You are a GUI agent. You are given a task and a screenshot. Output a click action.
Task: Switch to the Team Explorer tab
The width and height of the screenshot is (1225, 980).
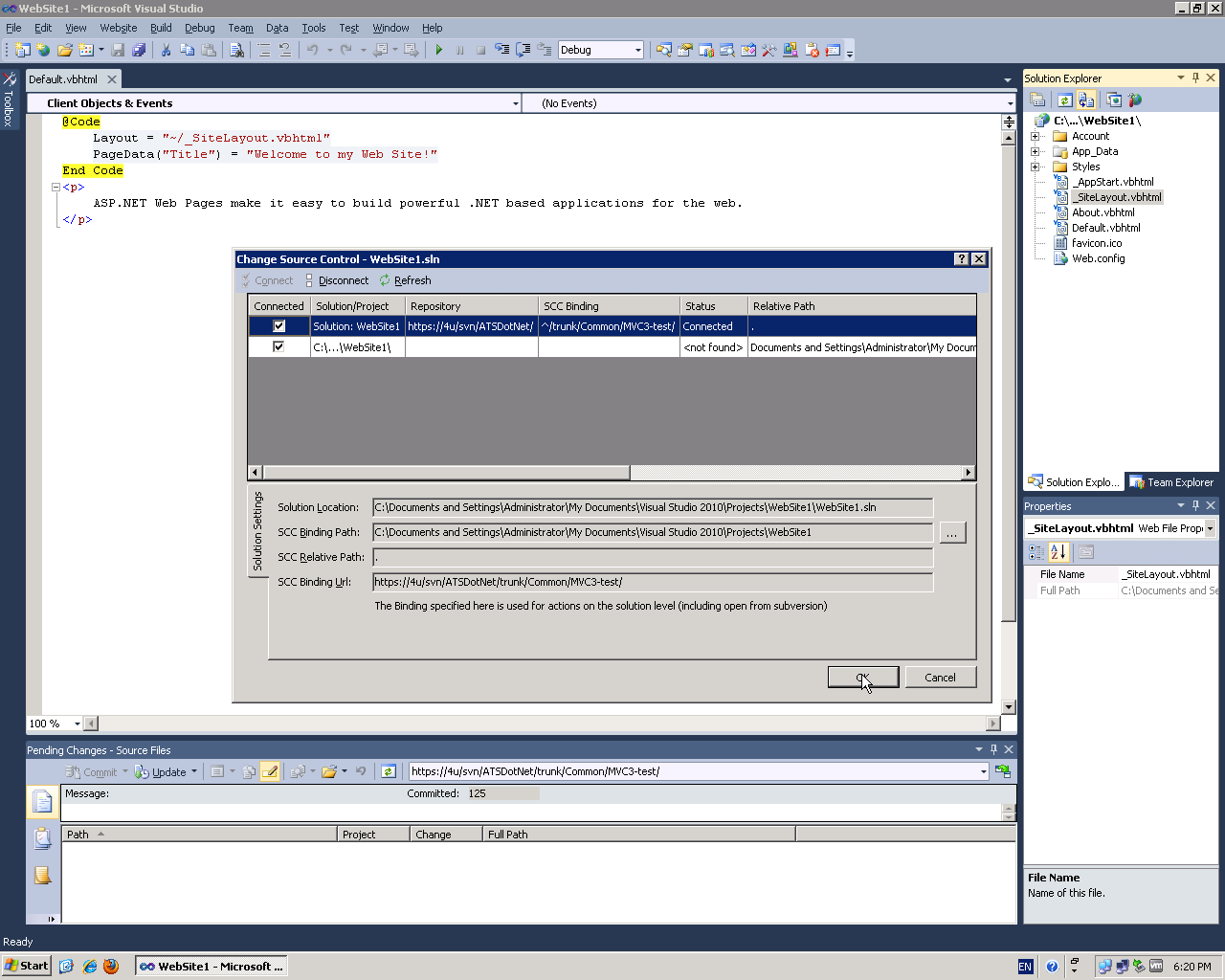(1171, 482)
